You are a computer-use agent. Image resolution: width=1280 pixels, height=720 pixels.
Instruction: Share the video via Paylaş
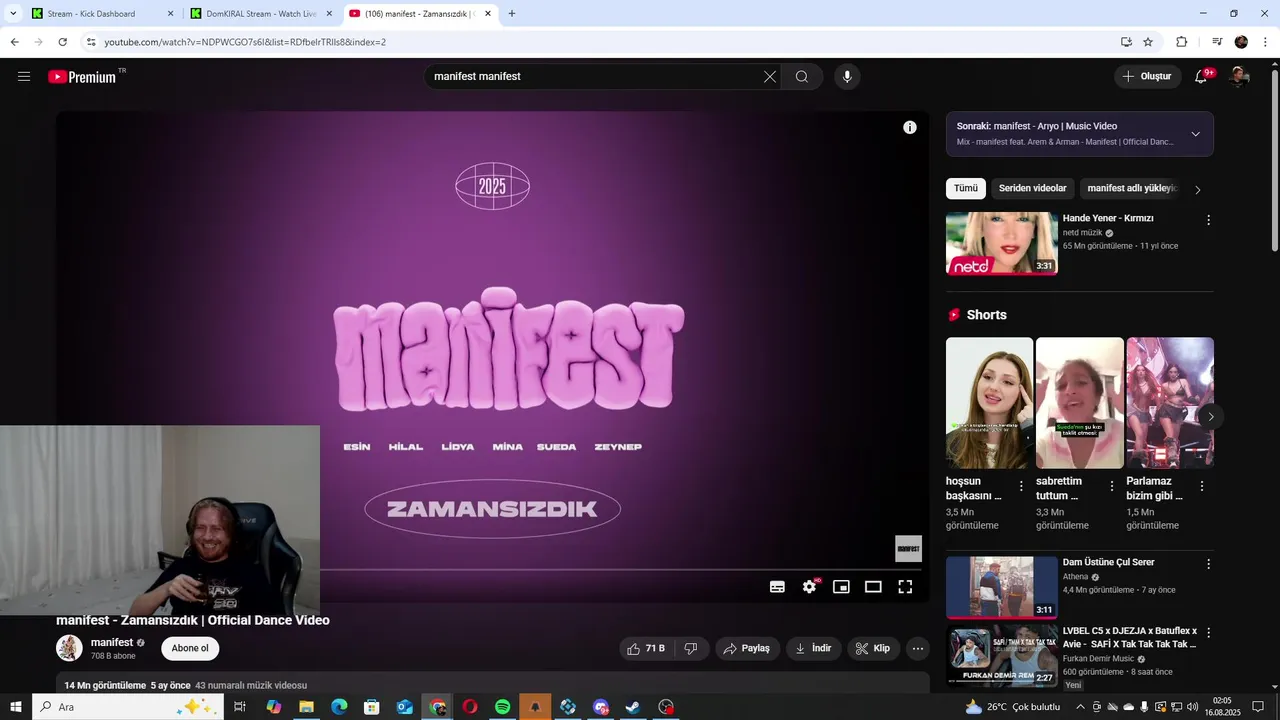click(x=747, y=649)
